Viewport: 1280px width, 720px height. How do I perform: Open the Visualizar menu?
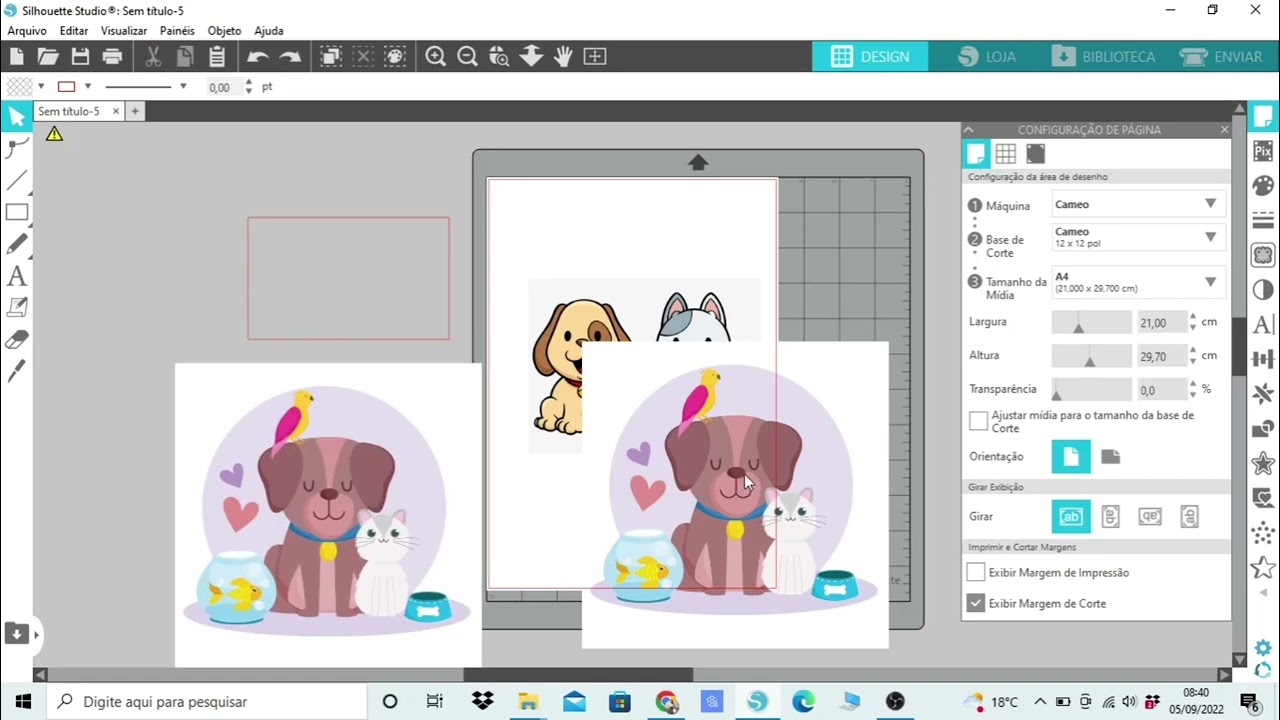point(124,31)
